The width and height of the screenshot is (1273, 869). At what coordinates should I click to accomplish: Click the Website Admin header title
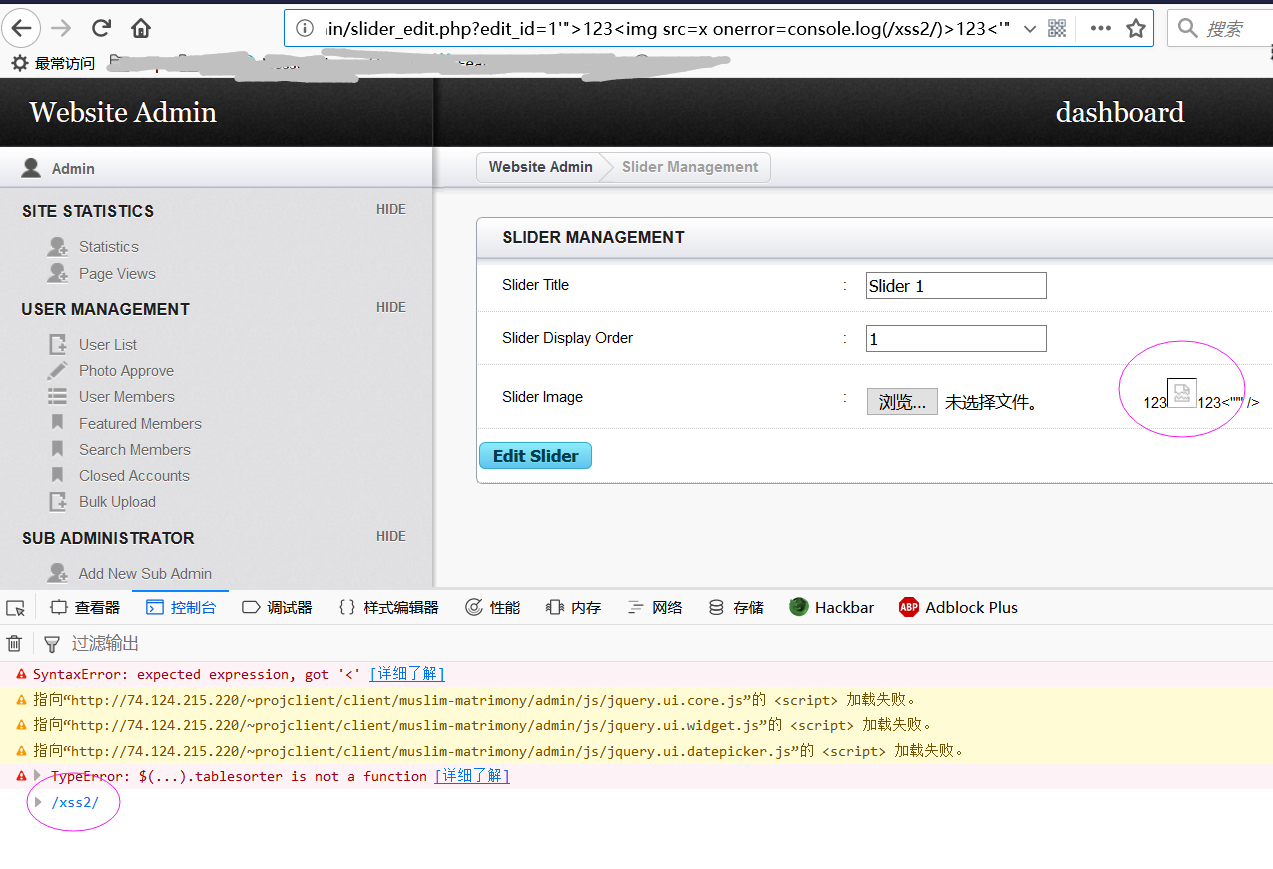[x=123, y=112]
